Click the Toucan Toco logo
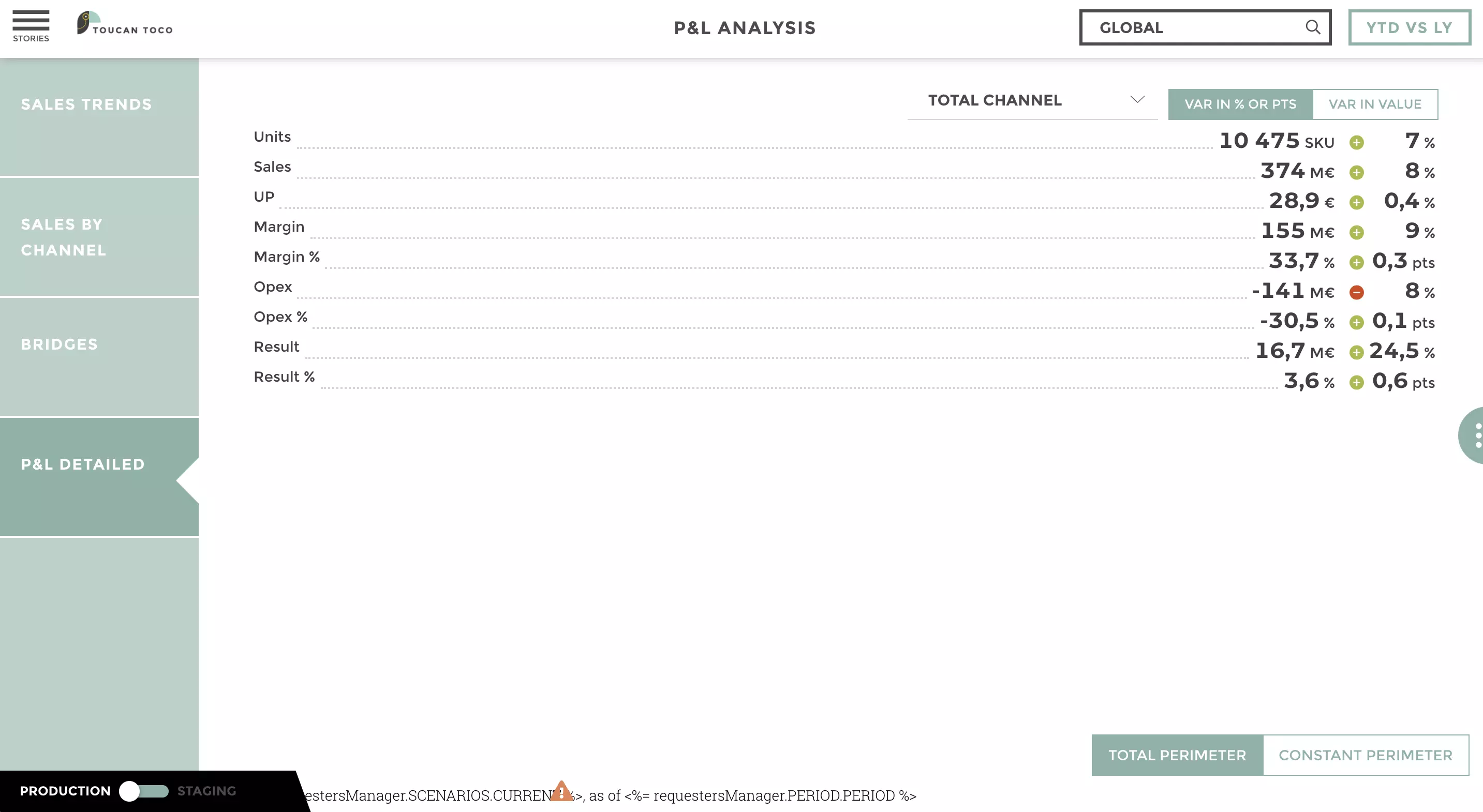This screenshot has height=812, width=1483. click(x=125, y=24)
